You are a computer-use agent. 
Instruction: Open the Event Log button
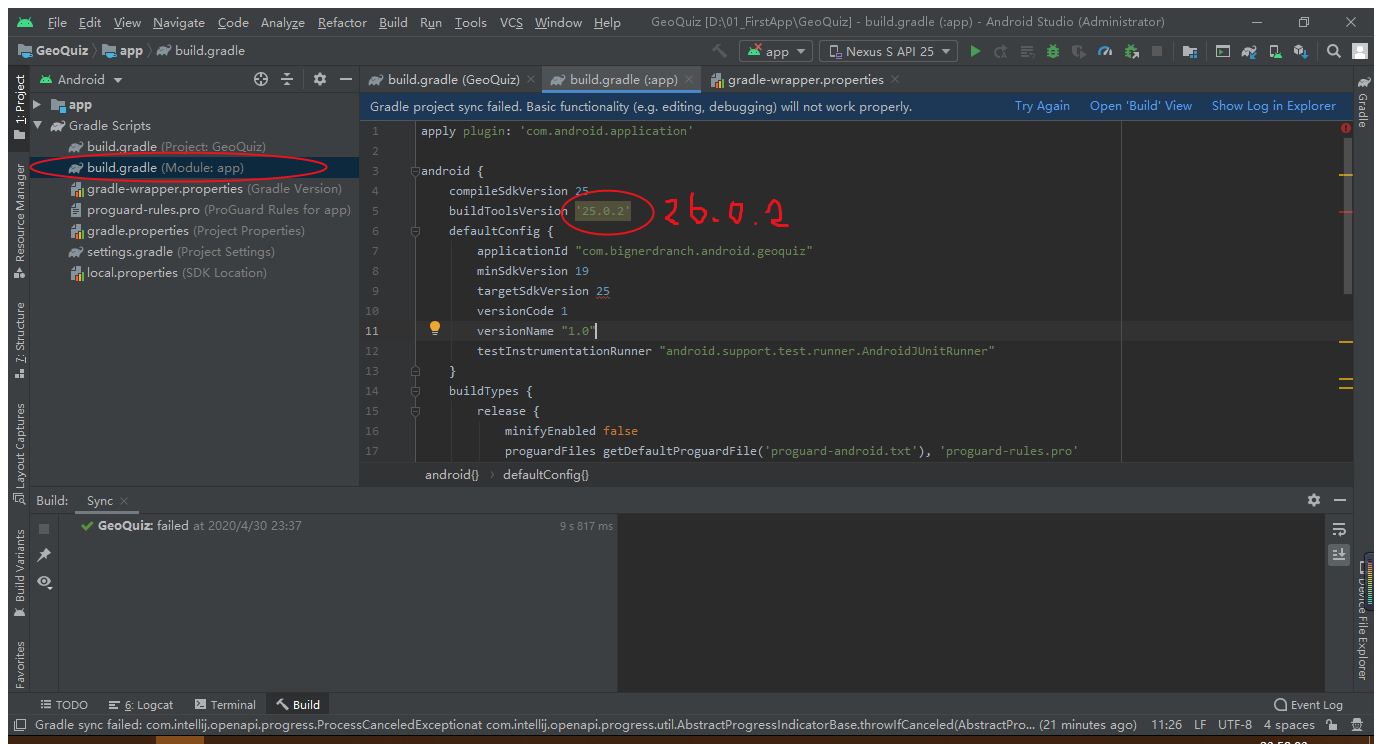point(1308,704)
